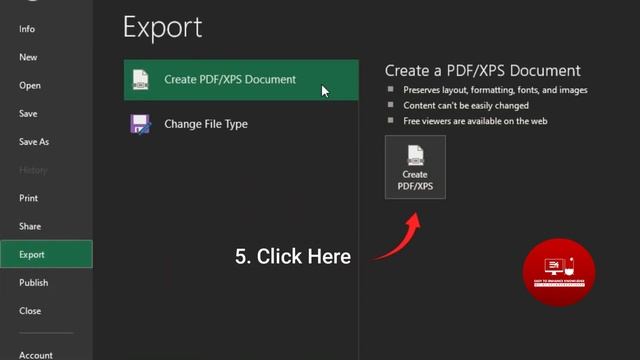The image size is (640, 360).
Task: Click the PDF document icon beside Create PDF/XPS Document
Action: click(x=140, y=80)
